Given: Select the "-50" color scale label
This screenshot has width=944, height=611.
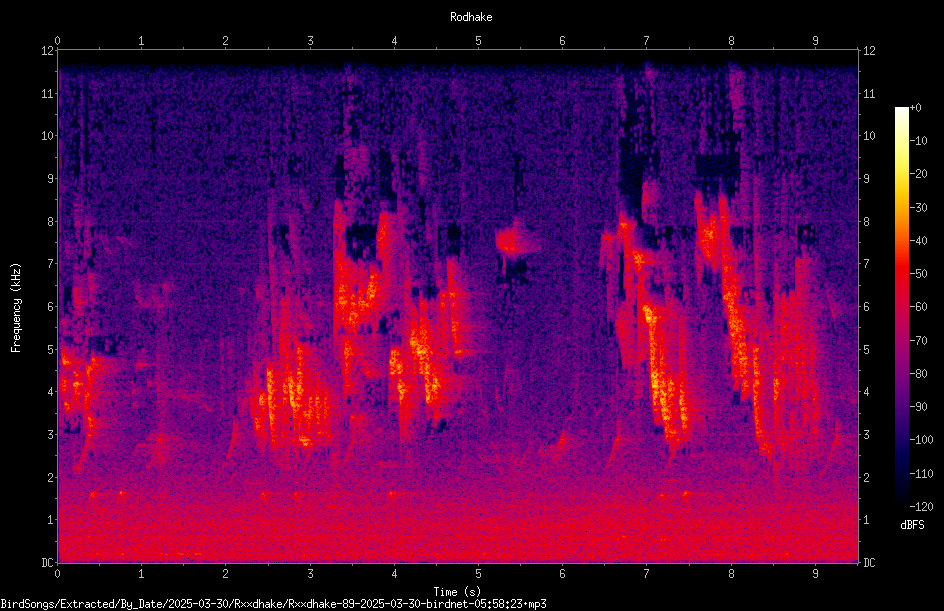Looking at the screenshot, I should coord(918,274).
